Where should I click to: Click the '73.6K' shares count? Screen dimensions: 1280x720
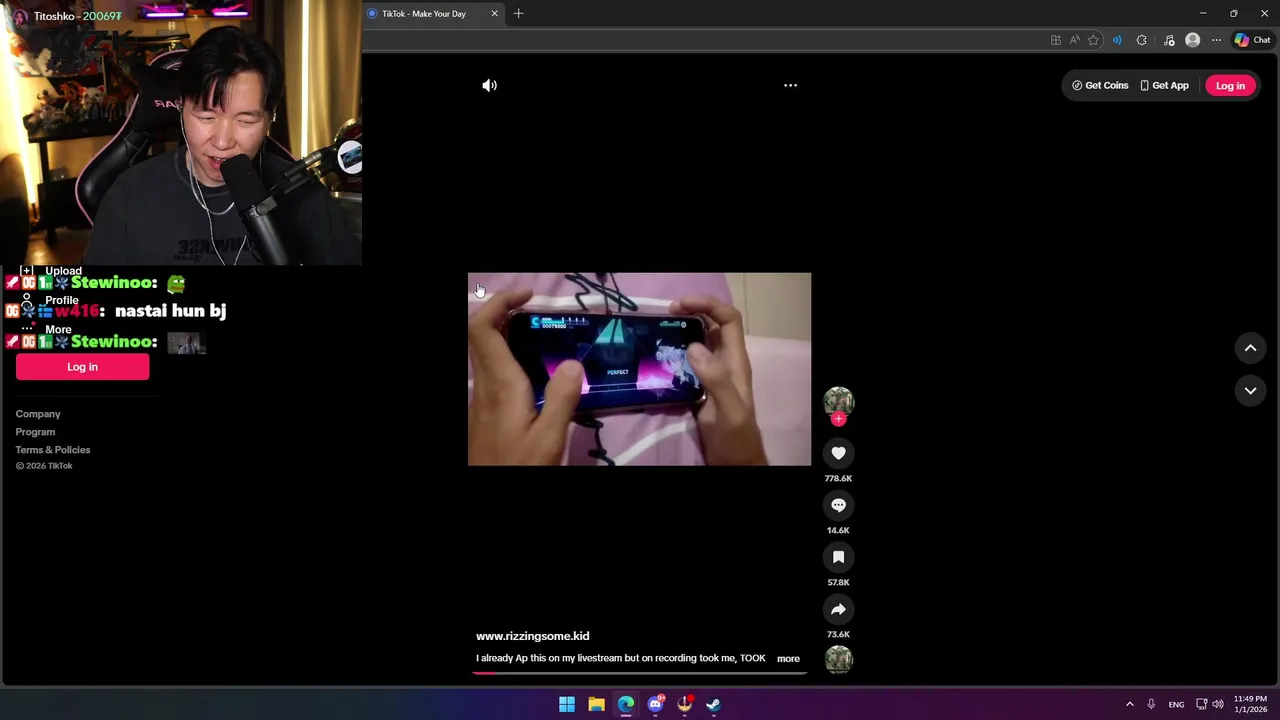click(838, 634)
